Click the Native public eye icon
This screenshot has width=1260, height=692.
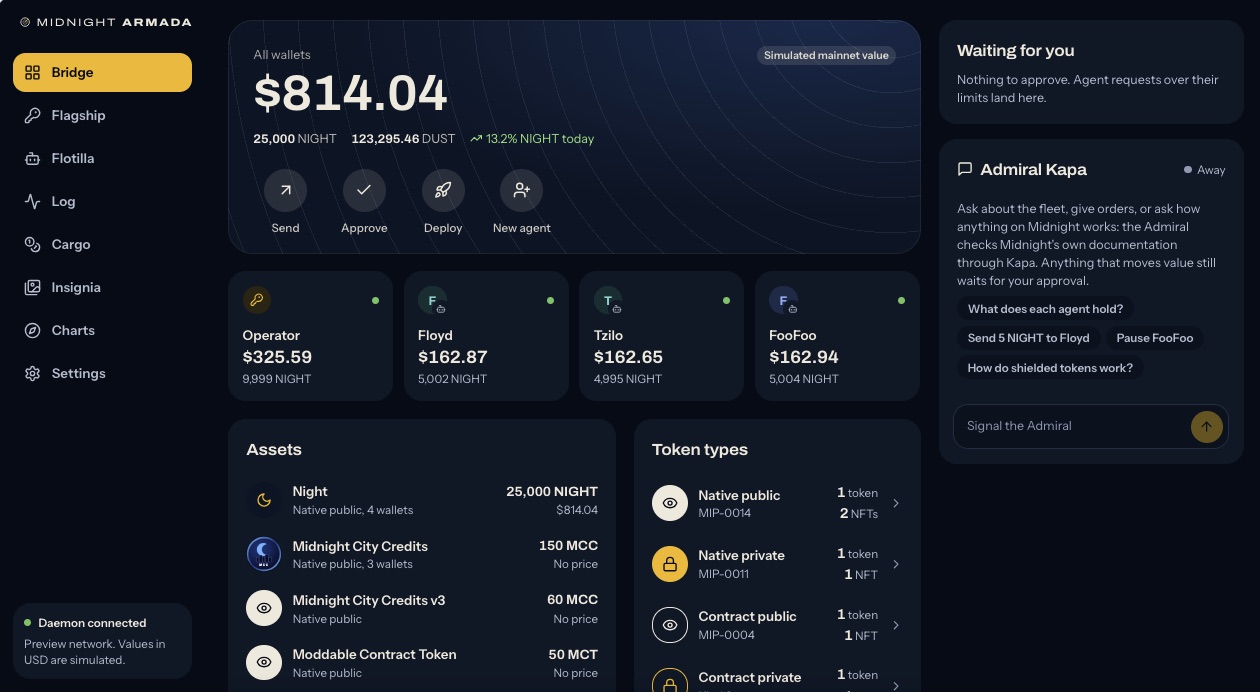[x=670, y=503]
